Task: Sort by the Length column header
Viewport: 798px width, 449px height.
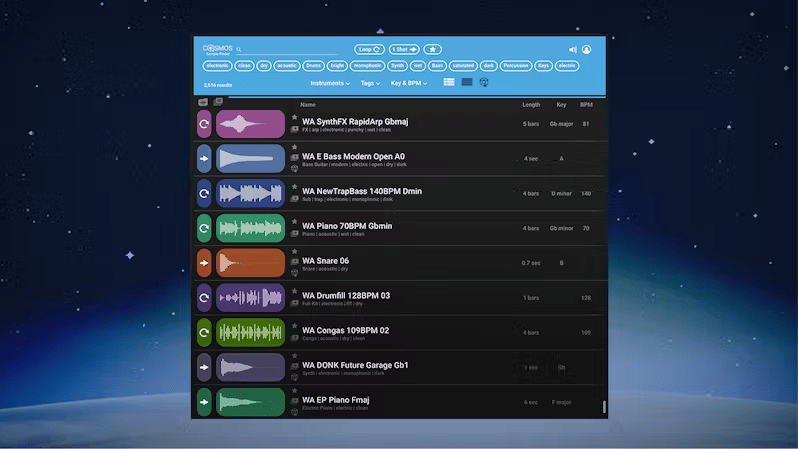Action: point(531,105)
